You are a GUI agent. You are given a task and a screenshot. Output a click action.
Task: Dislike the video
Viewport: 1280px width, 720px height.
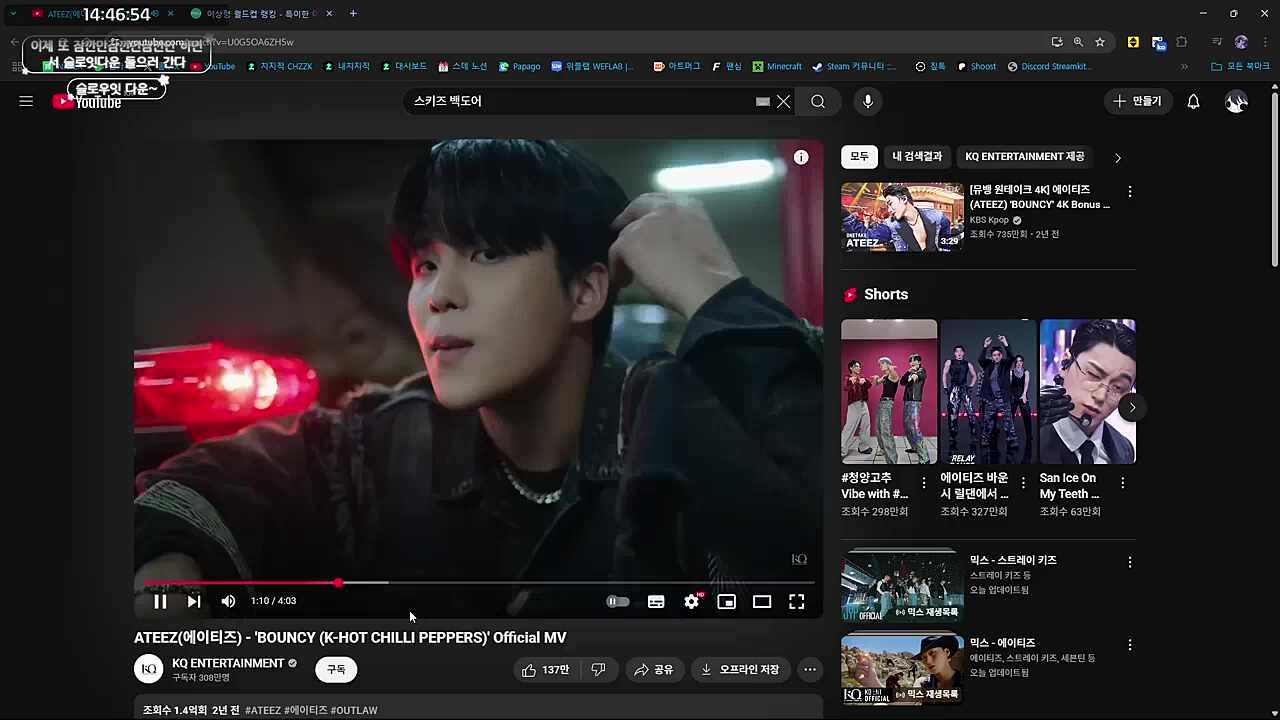tap(599, 669)
